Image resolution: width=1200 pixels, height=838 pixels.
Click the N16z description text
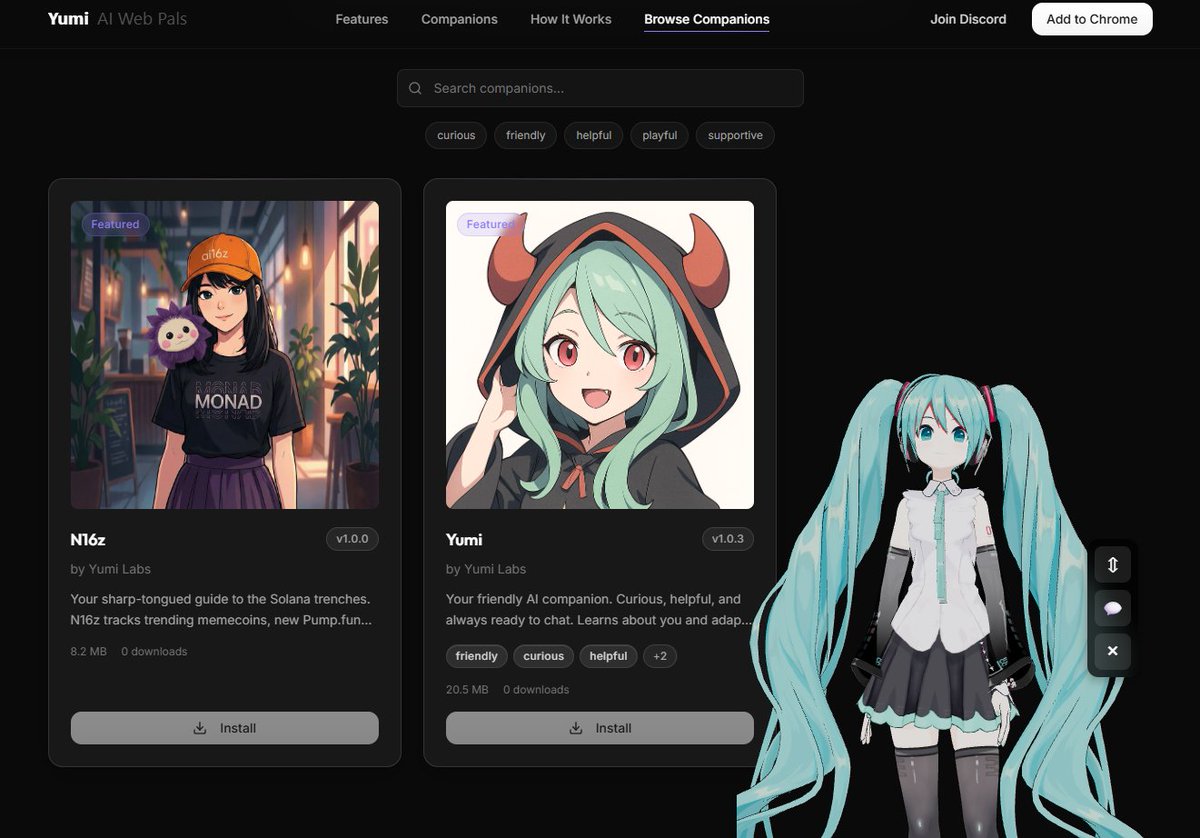click(221, 610)
